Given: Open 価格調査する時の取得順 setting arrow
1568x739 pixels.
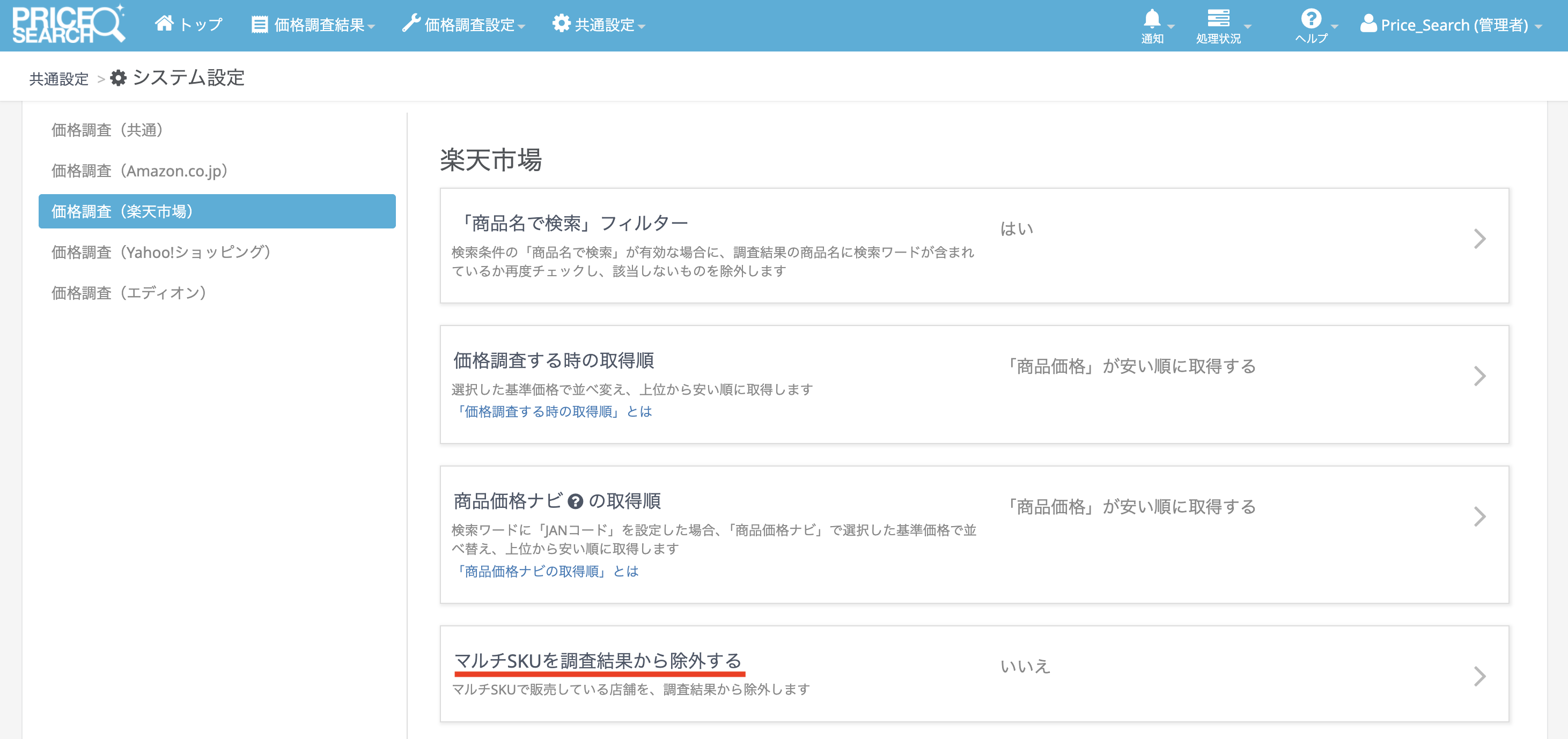Looking at the screenshot, I should point(1479,376).
